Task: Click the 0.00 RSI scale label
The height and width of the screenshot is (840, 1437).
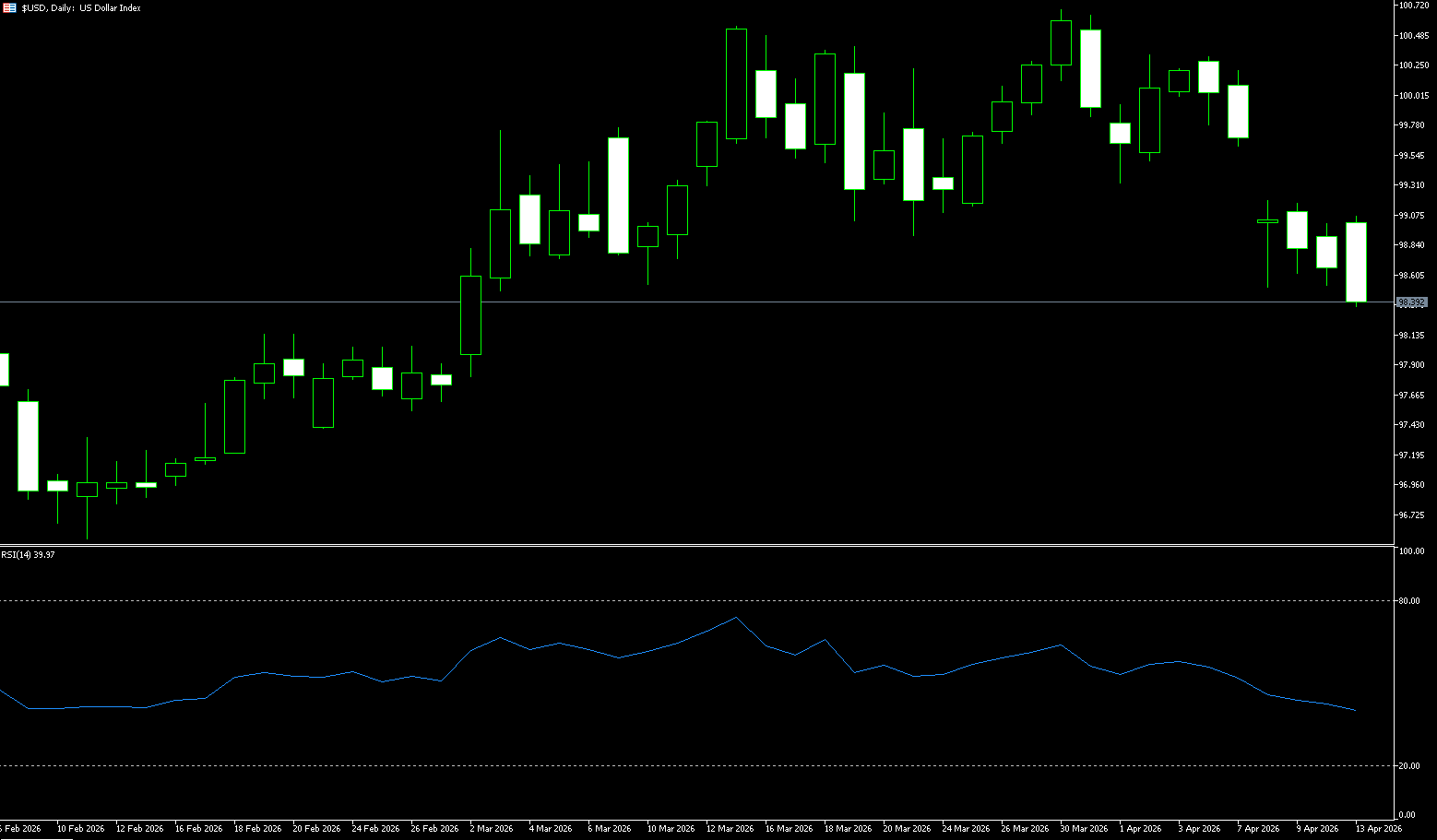Action: (1407, 815)
